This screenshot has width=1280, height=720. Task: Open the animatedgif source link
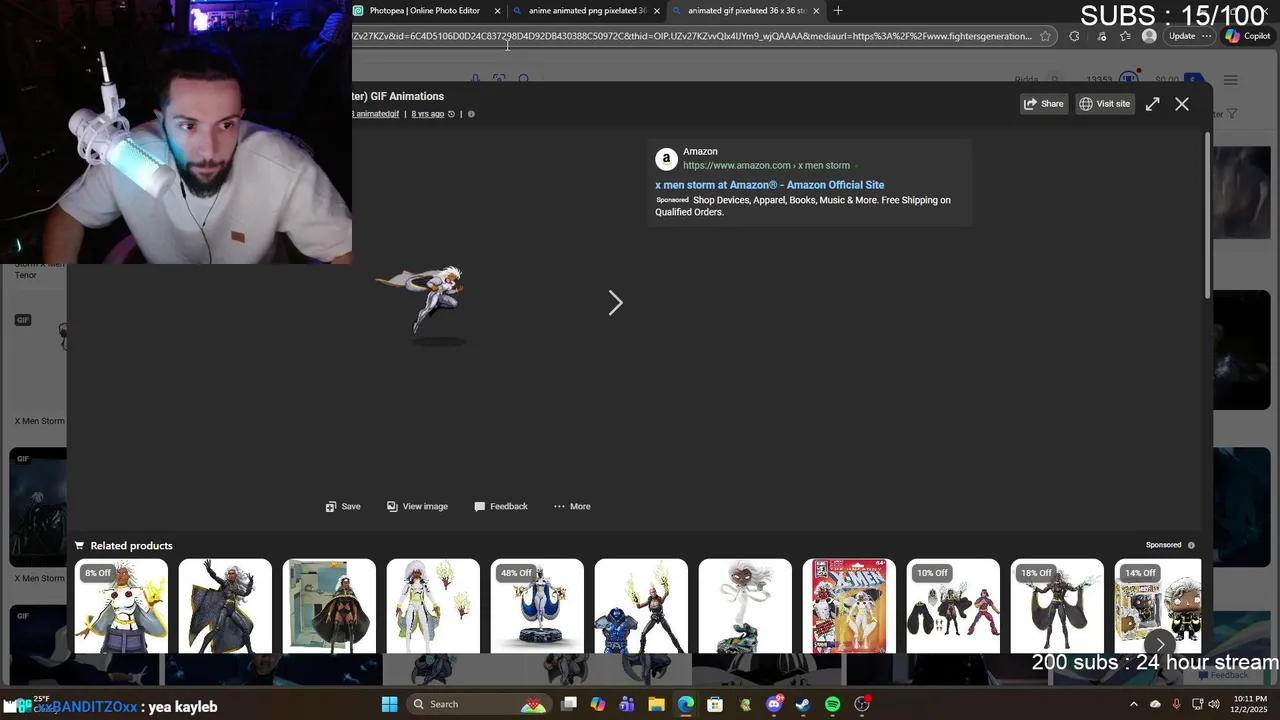coord(376,114)
